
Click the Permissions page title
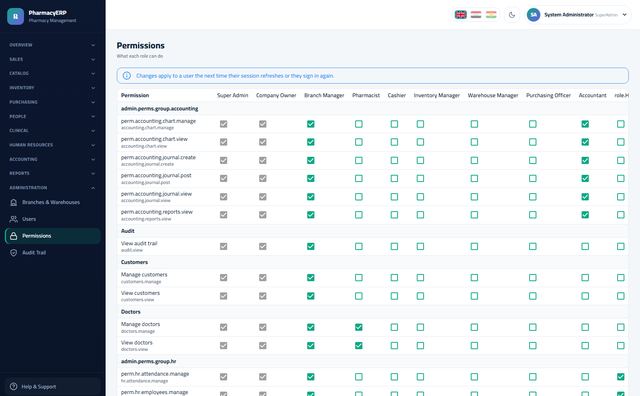coord(140,45)
